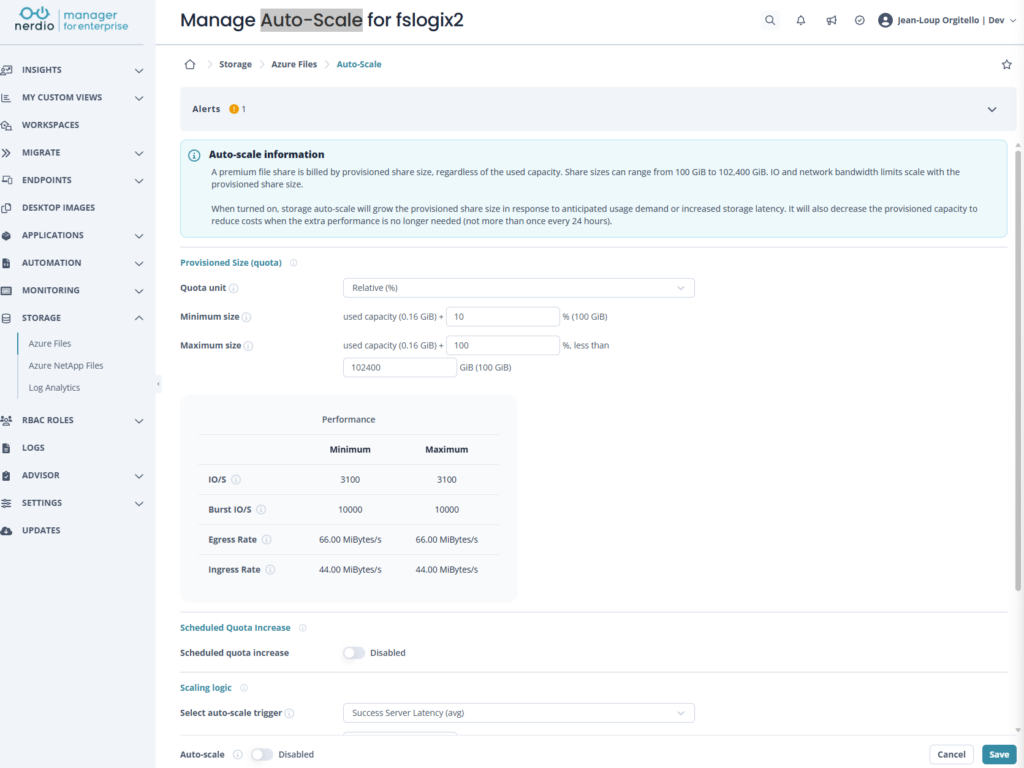Click the 3100 minimum IO/S value
Viewport: 1024px width, 768px height.
350,479
